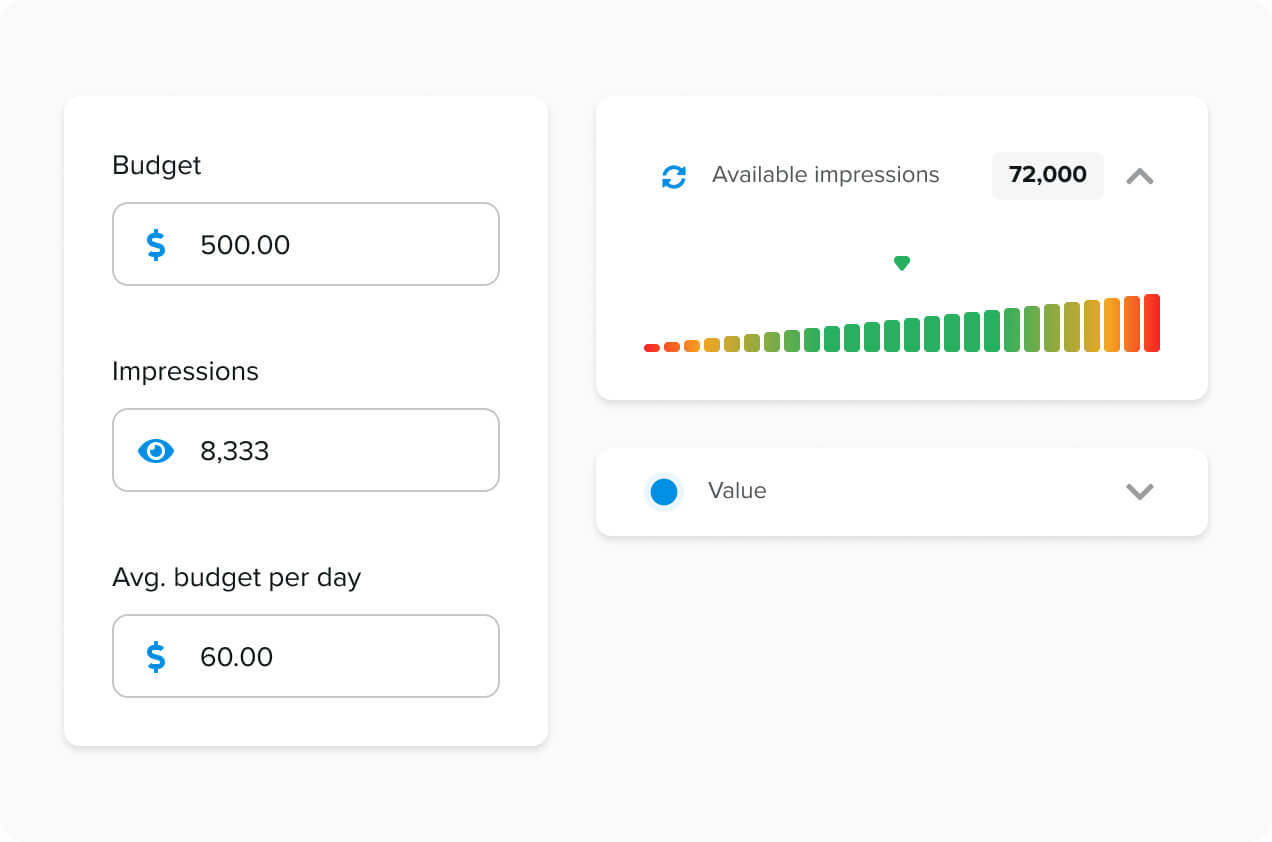
Task: Click the "Impressions" field label
Action: (x=185, y=371)
